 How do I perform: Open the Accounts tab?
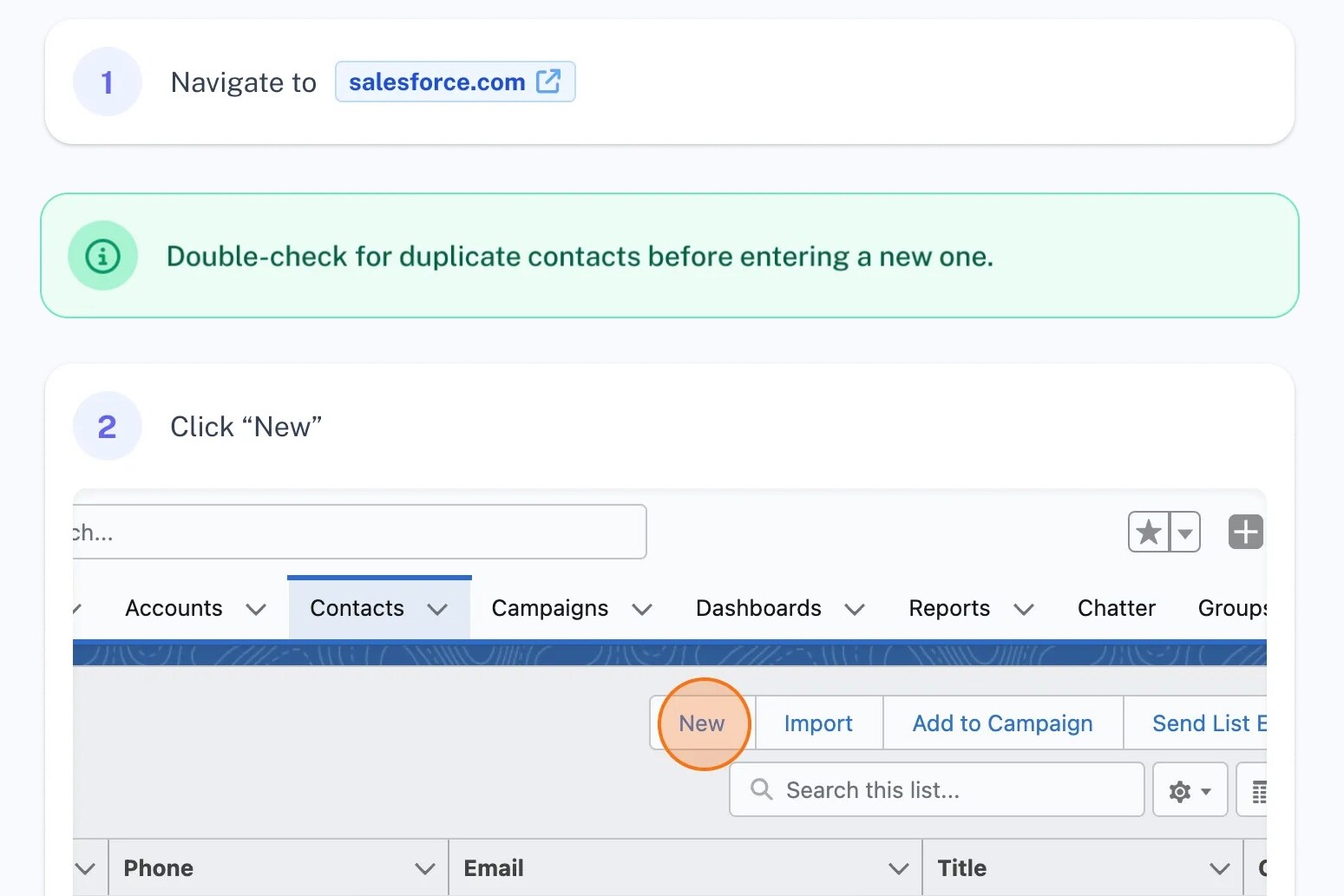(174, 608)
